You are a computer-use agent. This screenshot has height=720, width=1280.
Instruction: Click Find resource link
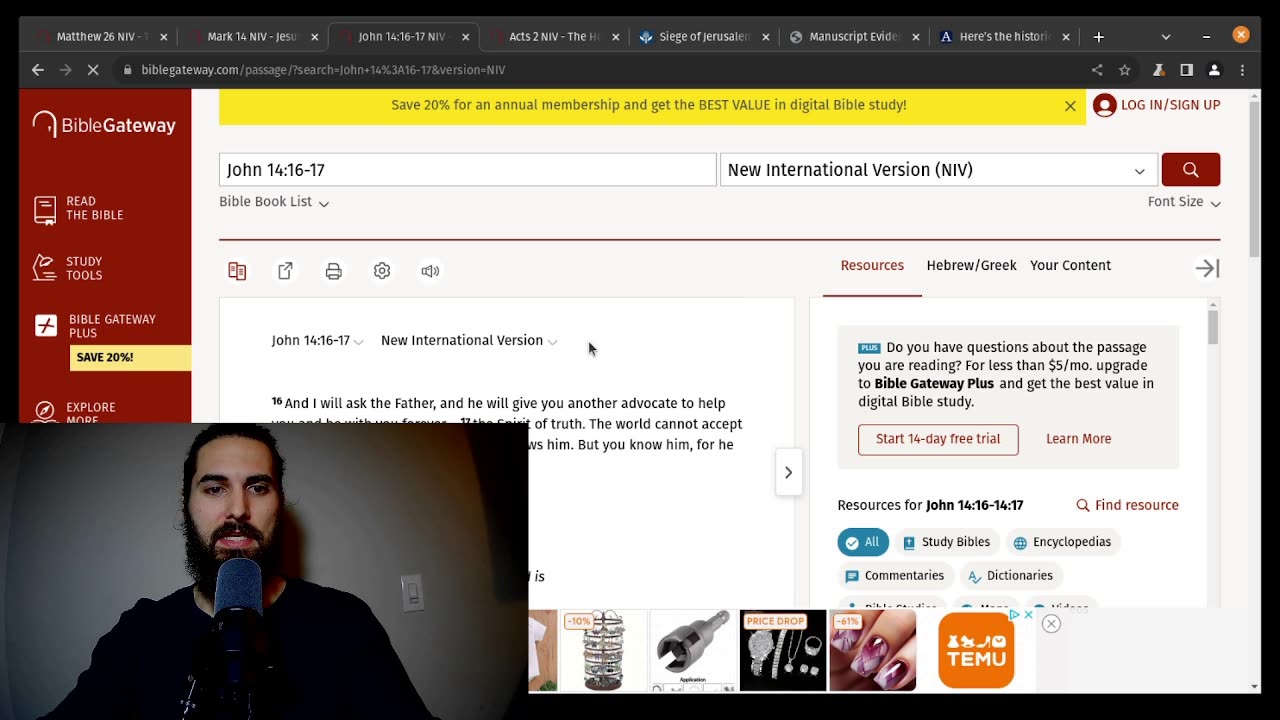pyautogui.click(x=1127, y=505)
